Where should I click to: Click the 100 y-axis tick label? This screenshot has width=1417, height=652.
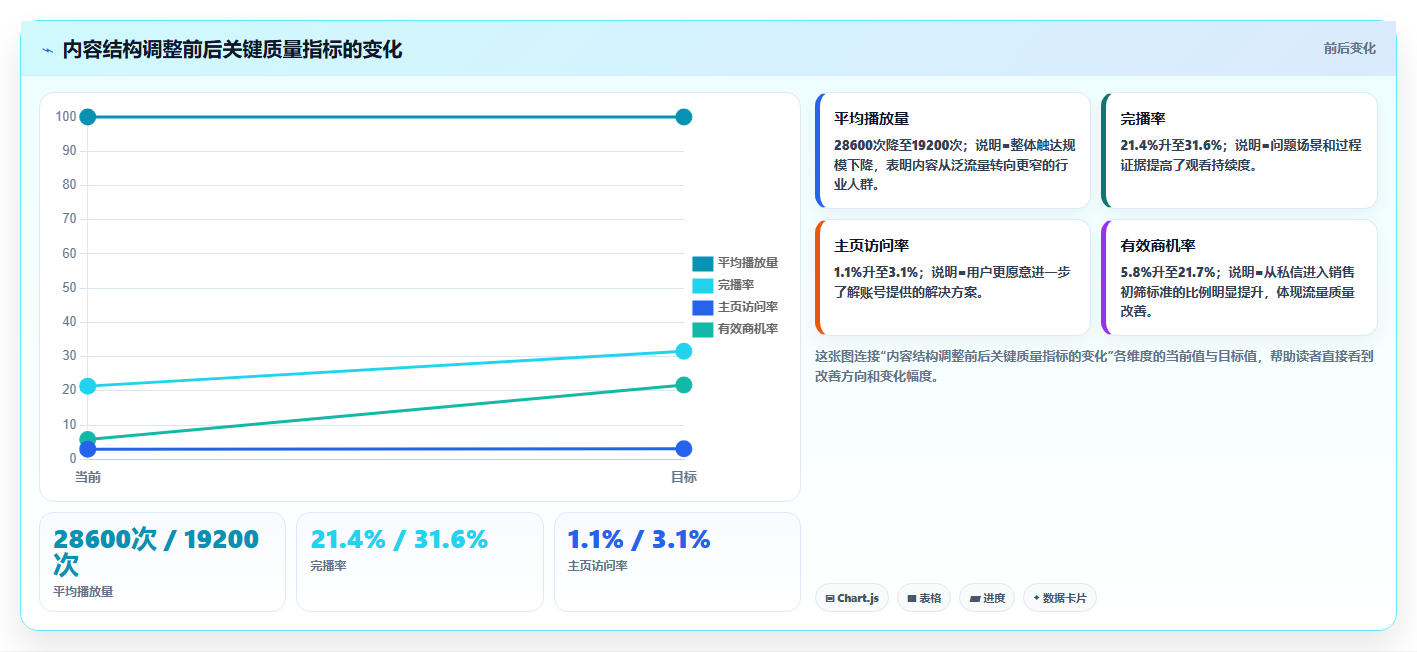point(66,117)
